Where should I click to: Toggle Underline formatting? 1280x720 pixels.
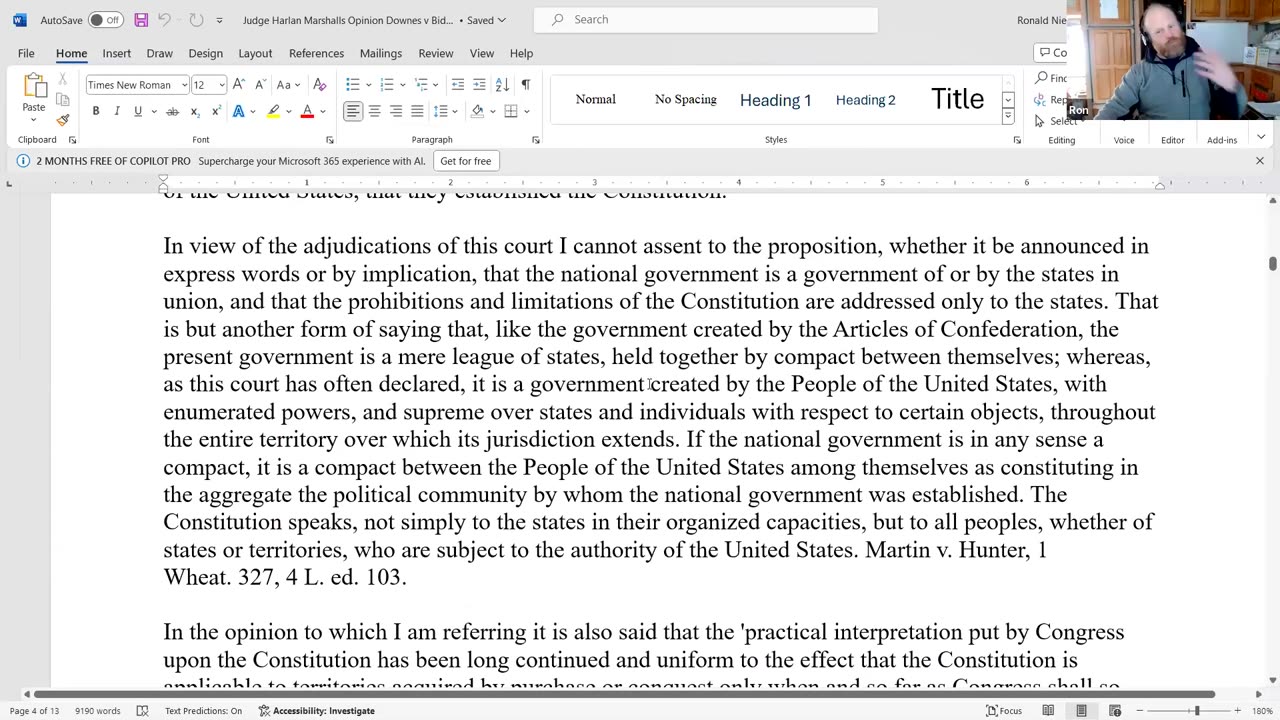click(138, 111)
